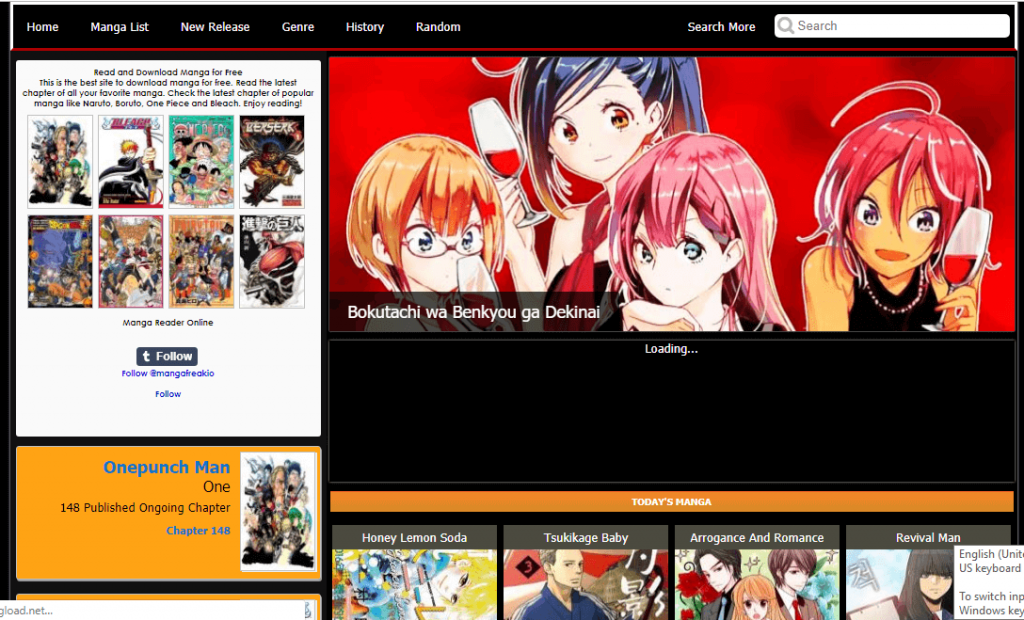
Task: Open the New Release page
Action: pyautogui.click(x=215, y=27)
